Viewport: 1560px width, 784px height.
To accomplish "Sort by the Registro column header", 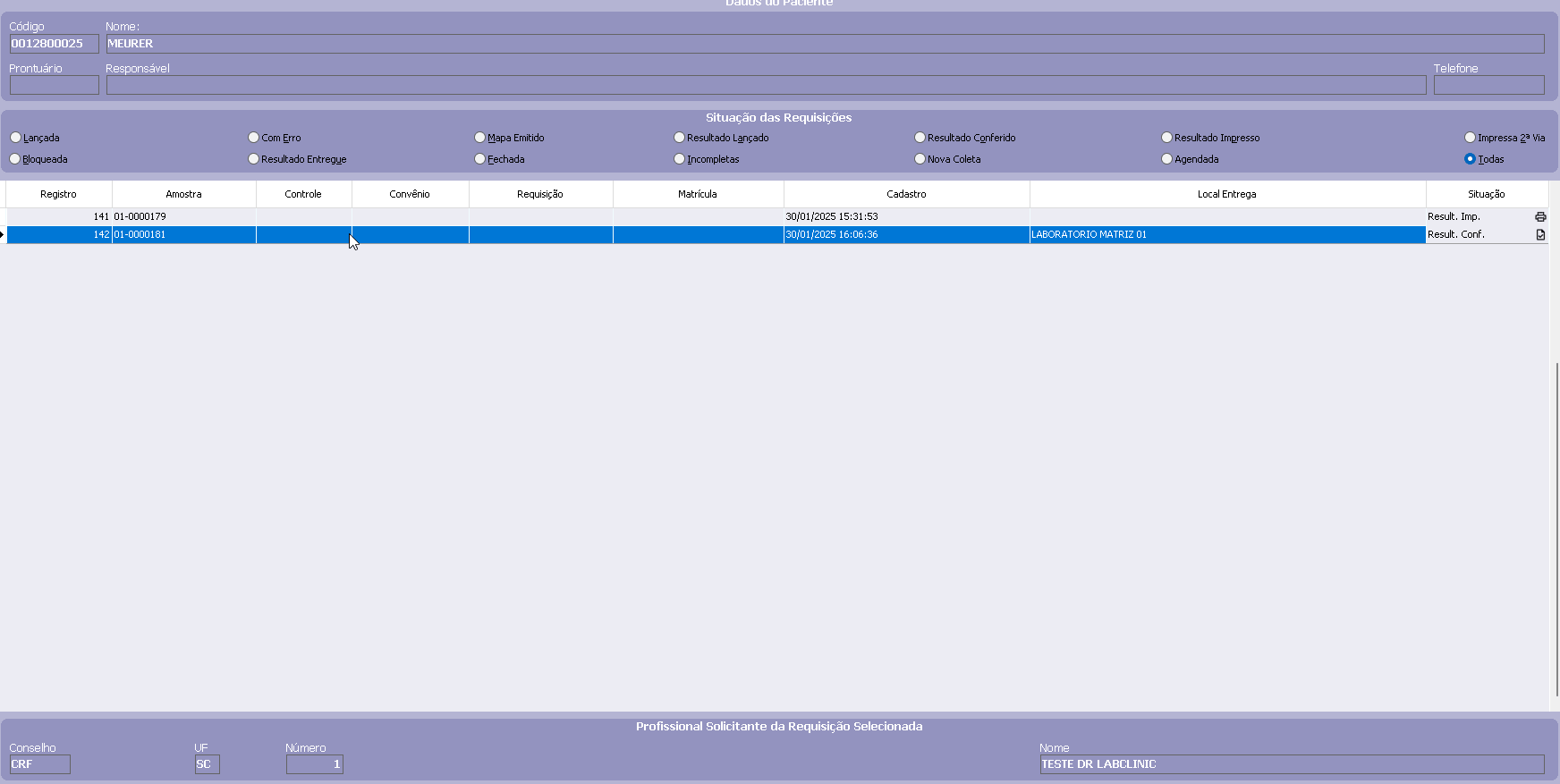I will coord(59,194).
